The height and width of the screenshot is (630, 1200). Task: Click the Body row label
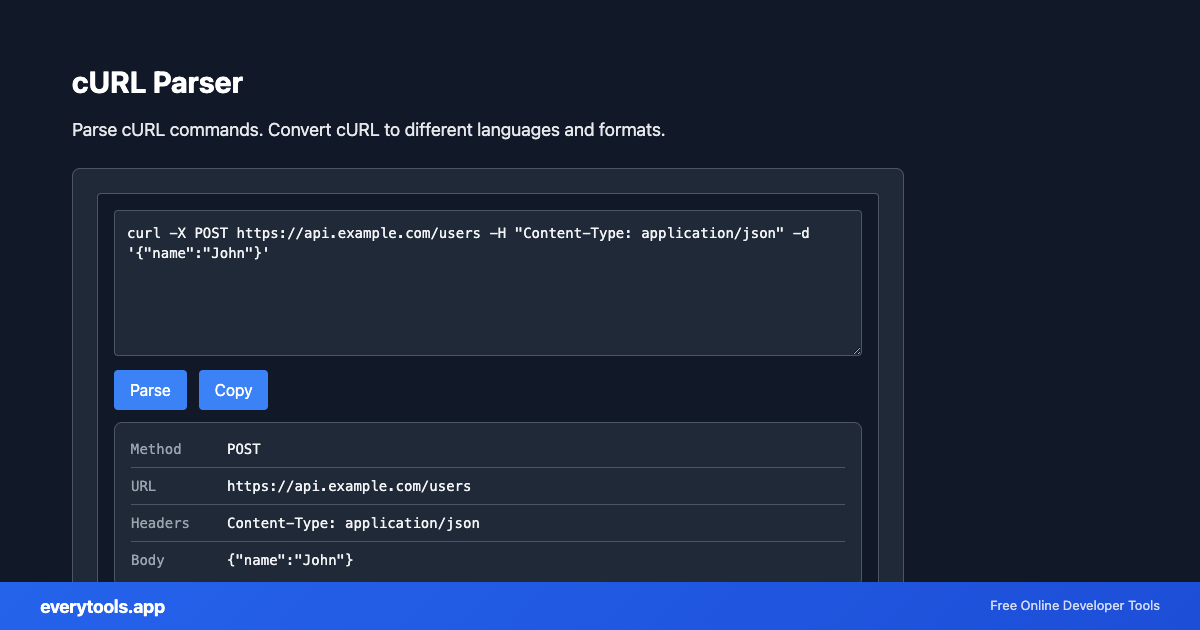click(x=148, y=560)
